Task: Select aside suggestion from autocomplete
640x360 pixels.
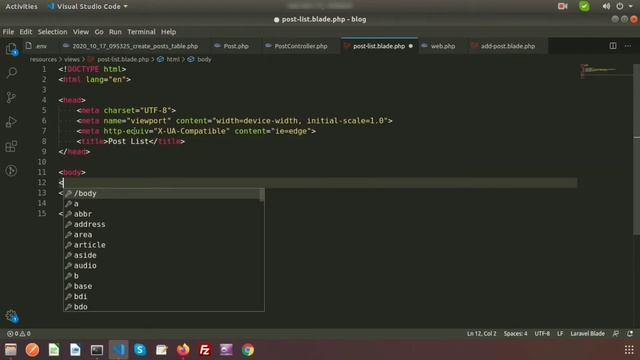Action: pyautogui.click(x=164, y=256)
